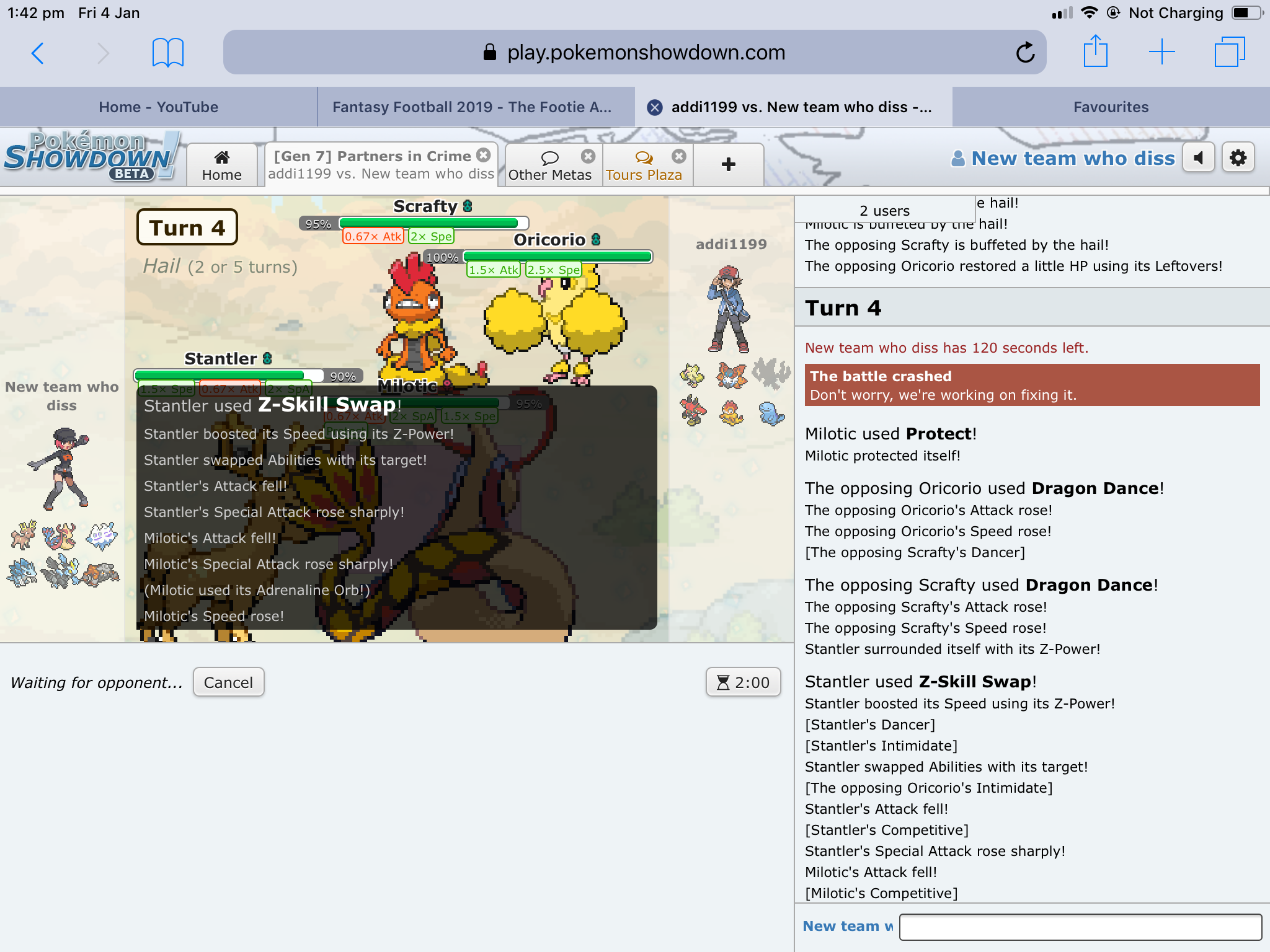
Task: Toggle the 2:00 battle timer
Action: pos(743,682)
